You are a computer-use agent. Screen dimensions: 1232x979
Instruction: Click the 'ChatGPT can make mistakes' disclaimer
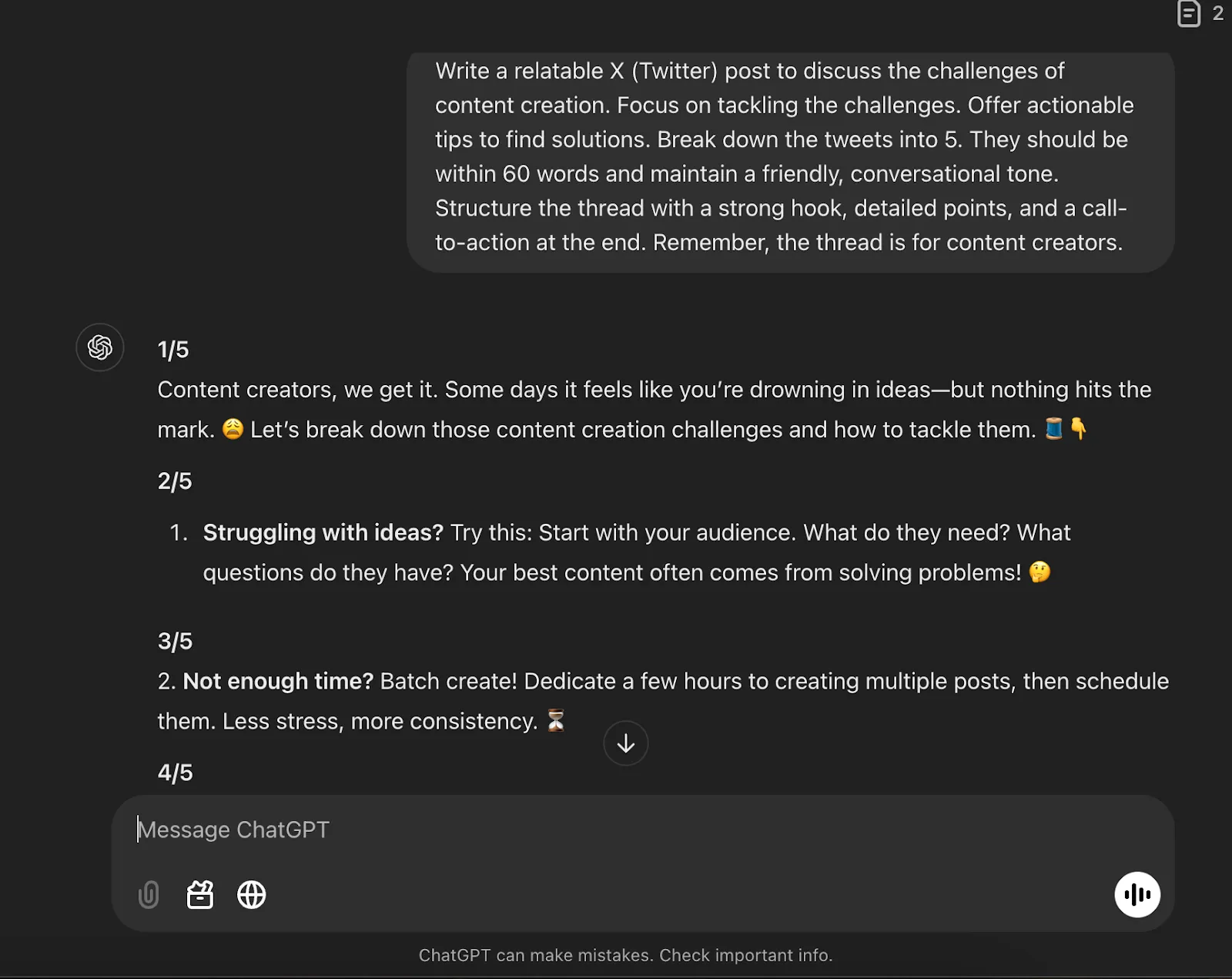[625, 955]
